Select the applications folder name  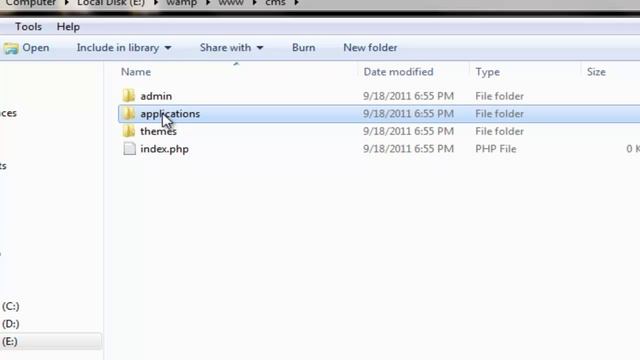[x=170, y=113]
